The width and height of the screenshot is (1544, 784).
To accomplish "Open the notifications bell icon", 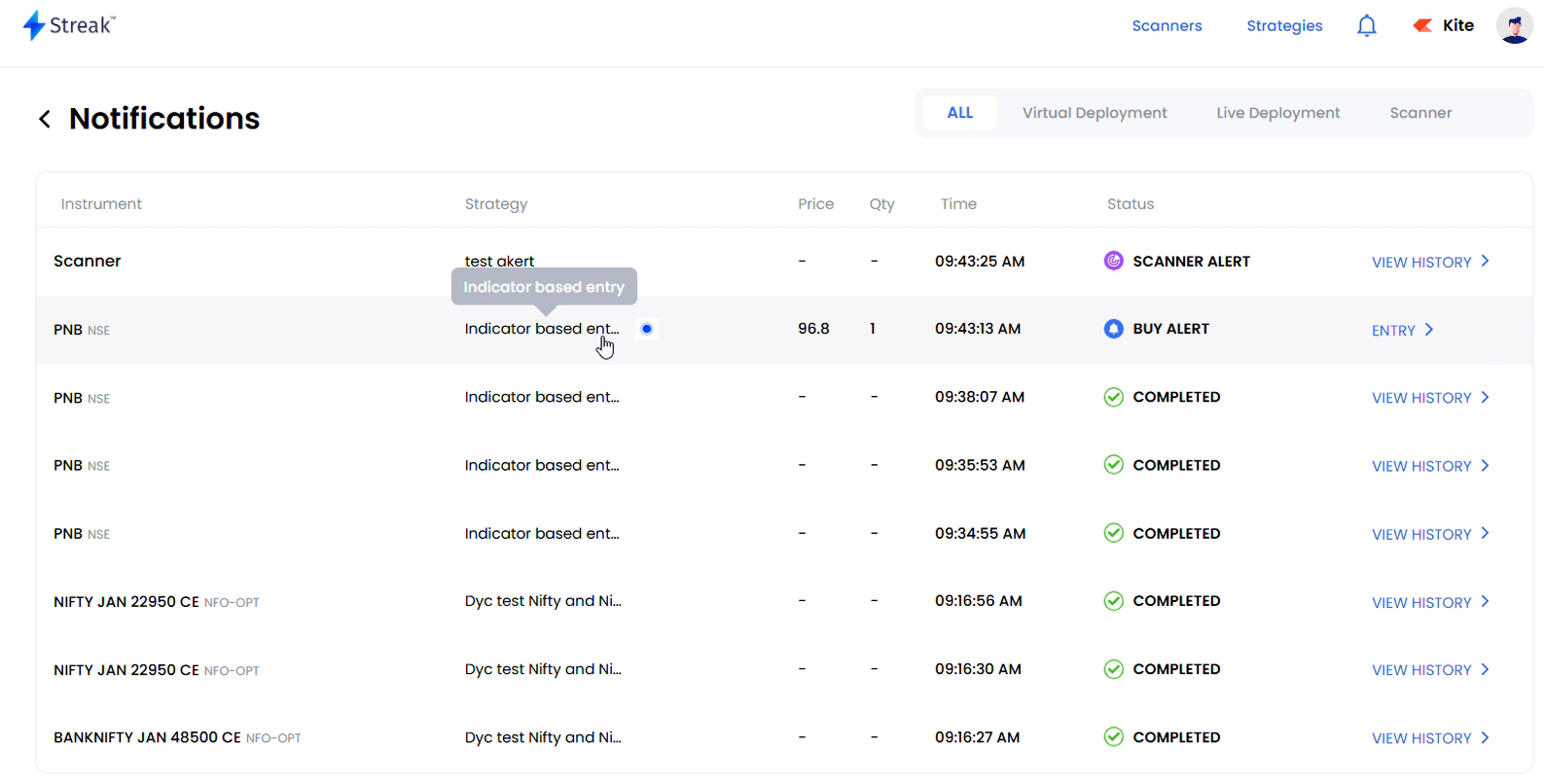I will pyautogui.click(x=1367, y=26).
